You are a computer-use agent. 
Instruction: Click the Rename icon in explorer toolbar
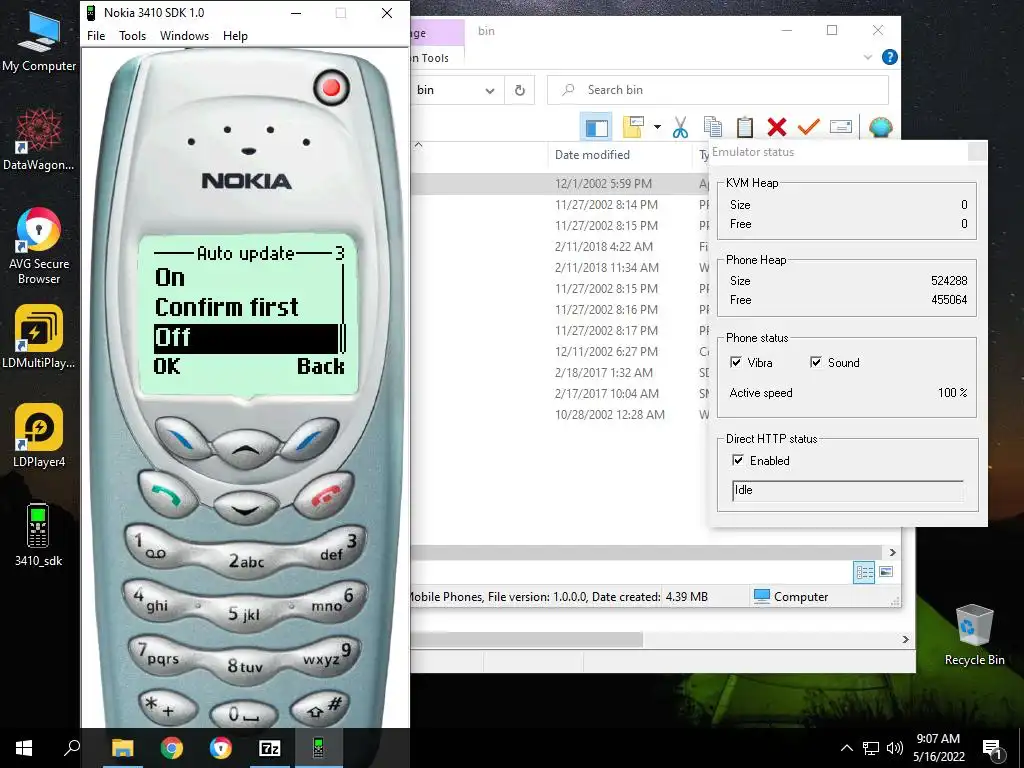840,127
